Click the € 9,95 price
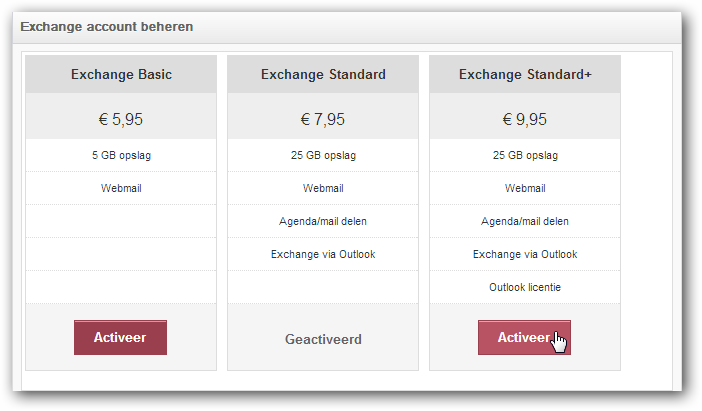The image size is (702, 411). (525, 119)
